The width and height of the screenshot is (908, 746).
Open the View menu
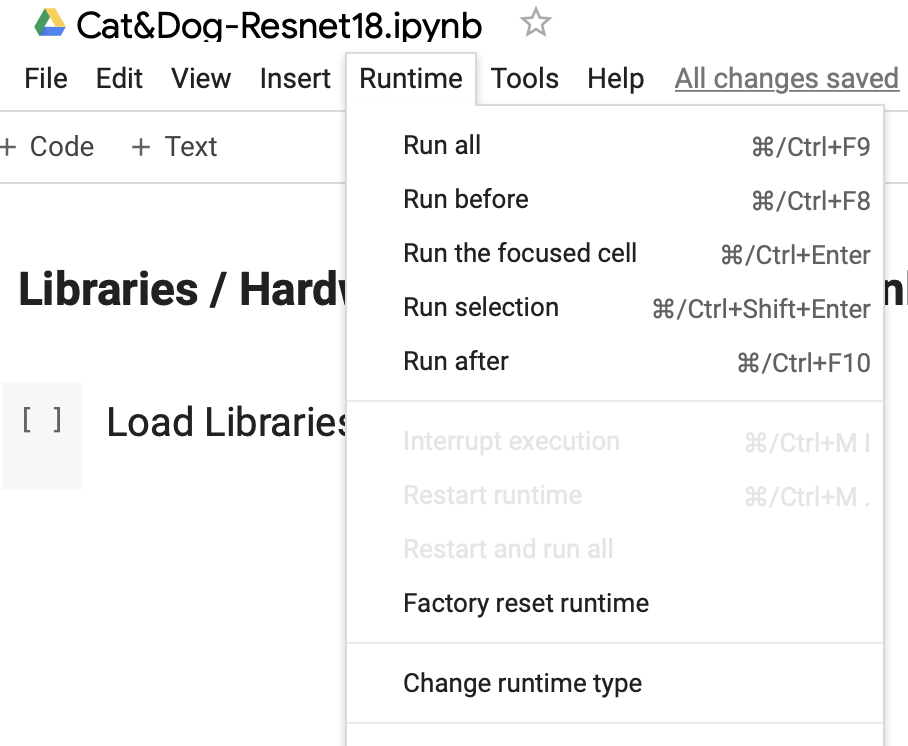201,79
